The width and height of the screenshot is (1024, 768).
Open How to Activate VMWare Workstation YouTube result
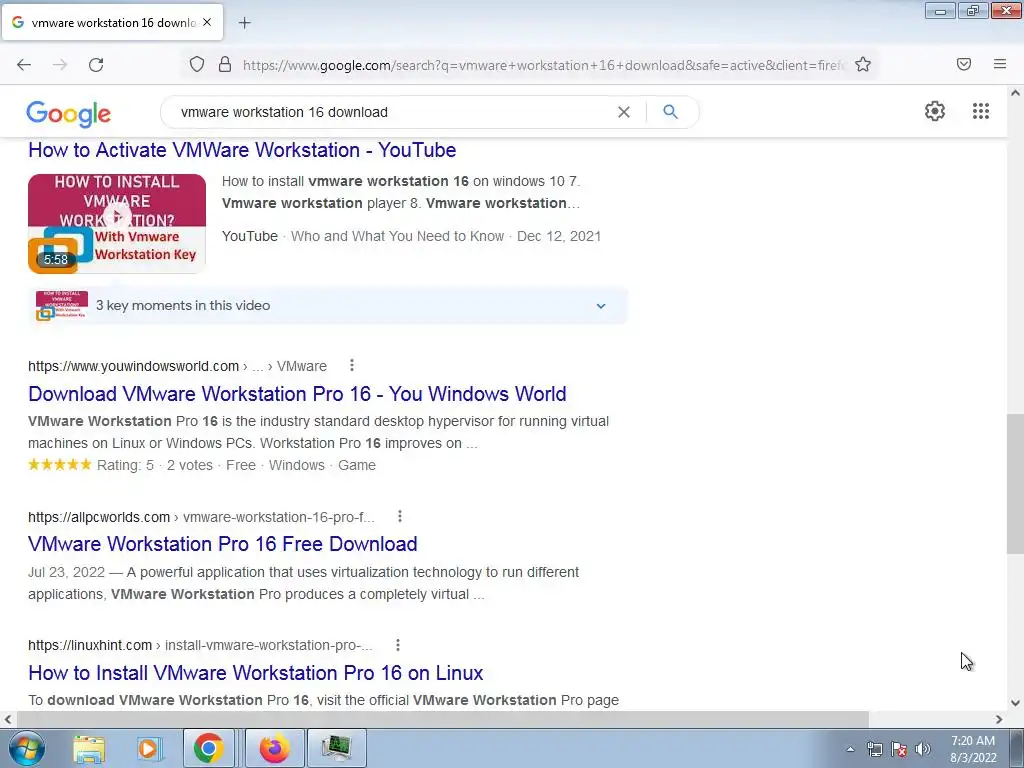click(x=242, y=150)
